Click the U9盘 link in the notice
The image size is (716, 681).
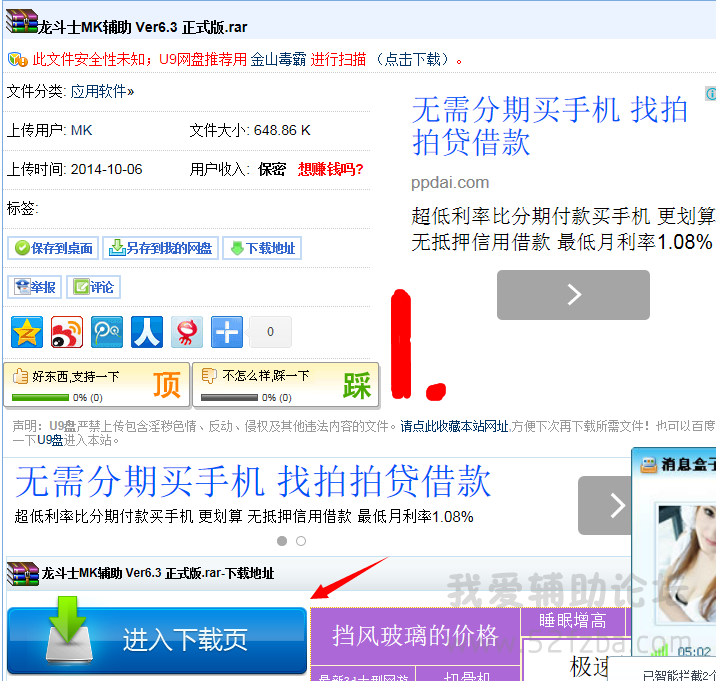(x=50, y=441)
